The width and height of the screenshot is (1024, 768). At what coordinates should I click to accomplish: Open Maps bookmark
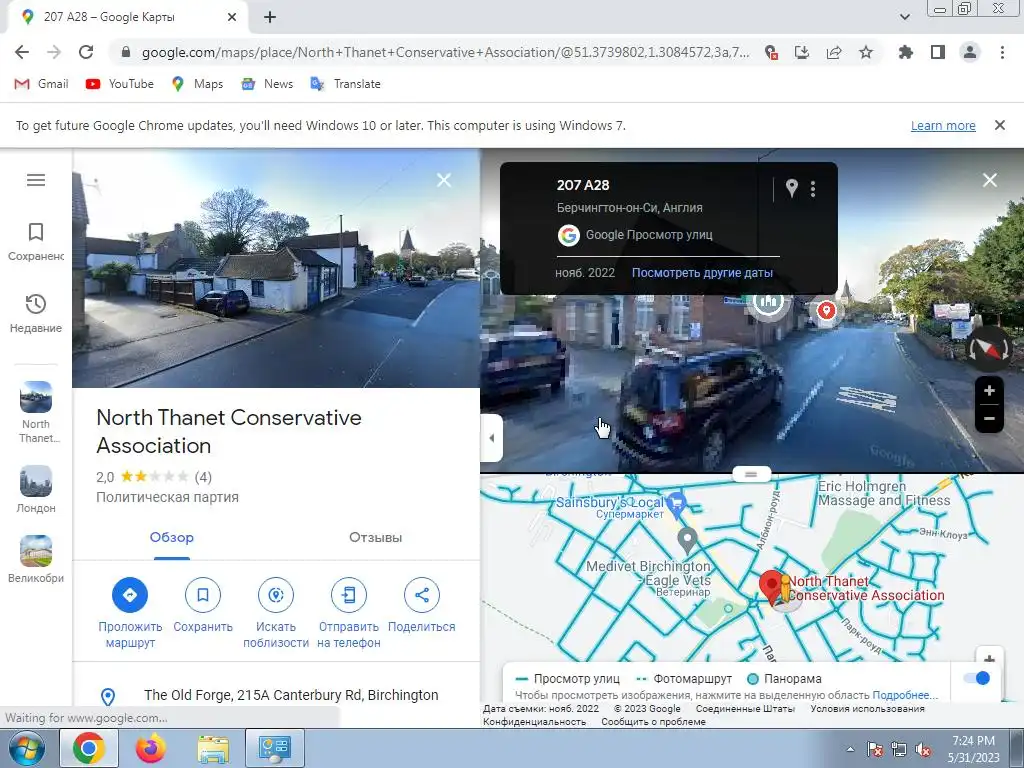point(197,84)
